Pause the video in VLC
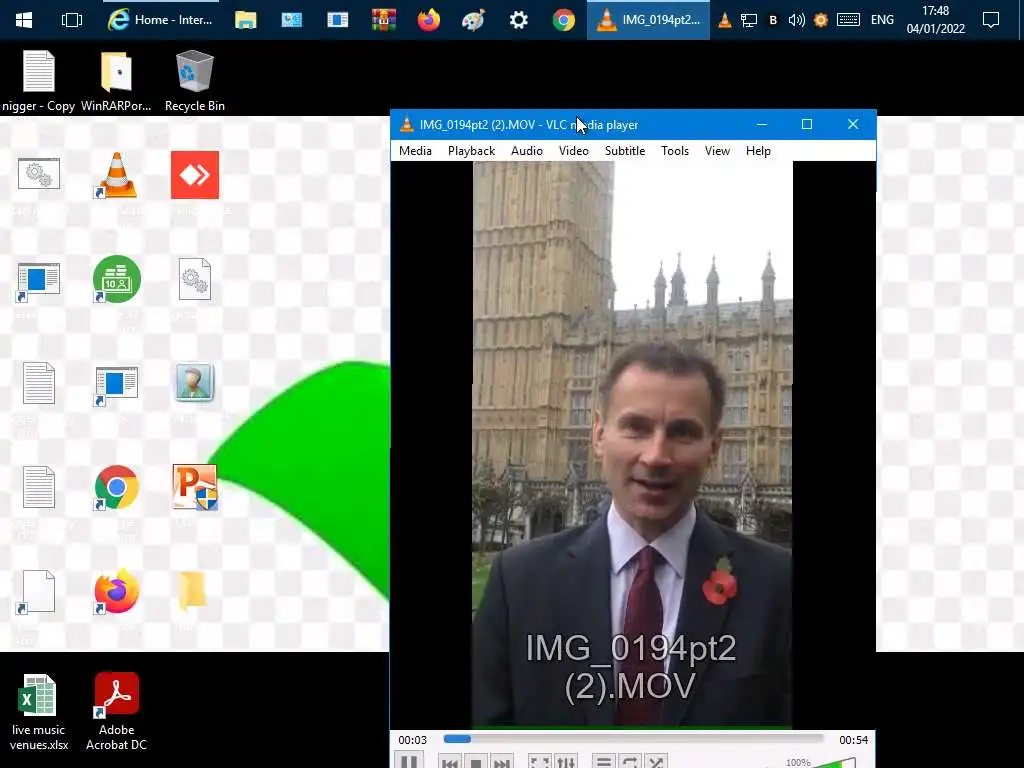1024x768 pixels. [x=409, y=762]
